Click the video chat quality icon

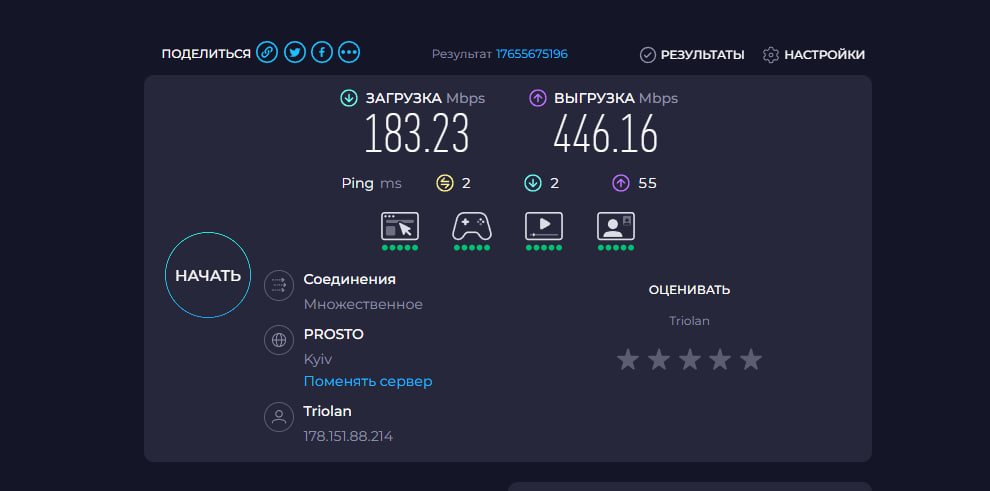point(616,226)
